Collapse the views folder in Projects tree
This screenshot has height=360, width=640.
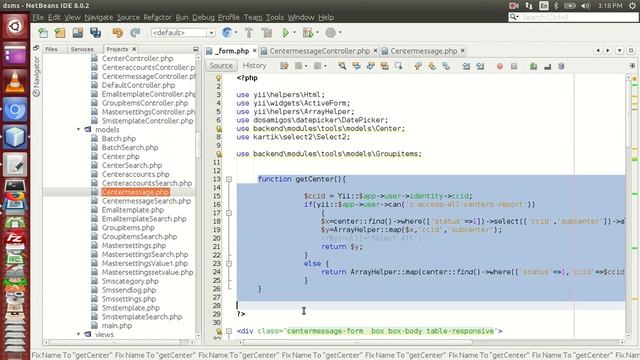tap(78, 334)
